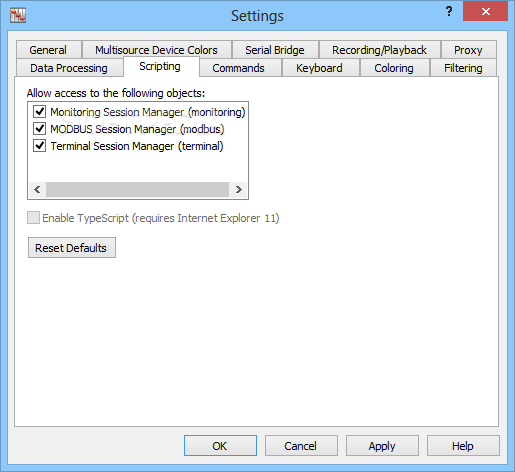Select Monitoring Session Manager (monitoring) text

[148, 112]
